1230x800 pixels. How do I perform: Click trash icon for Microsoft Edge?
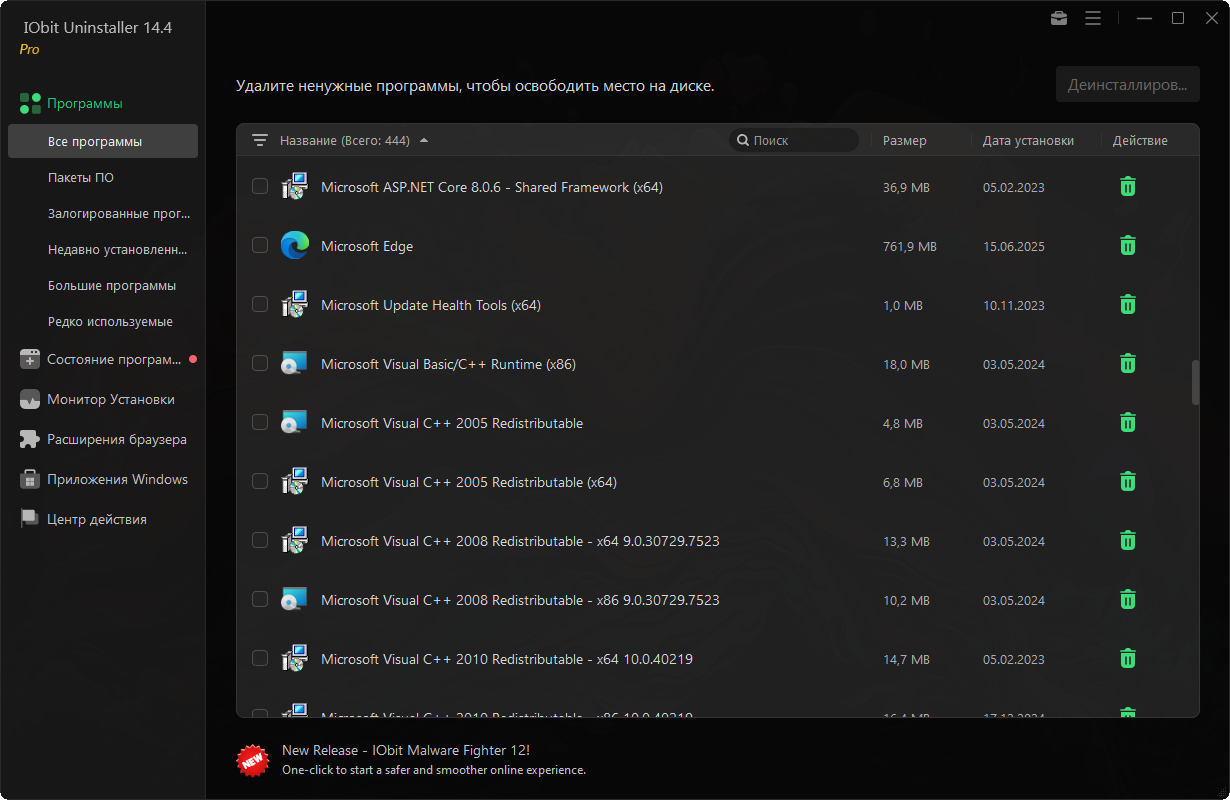[x=1127, y=245]
